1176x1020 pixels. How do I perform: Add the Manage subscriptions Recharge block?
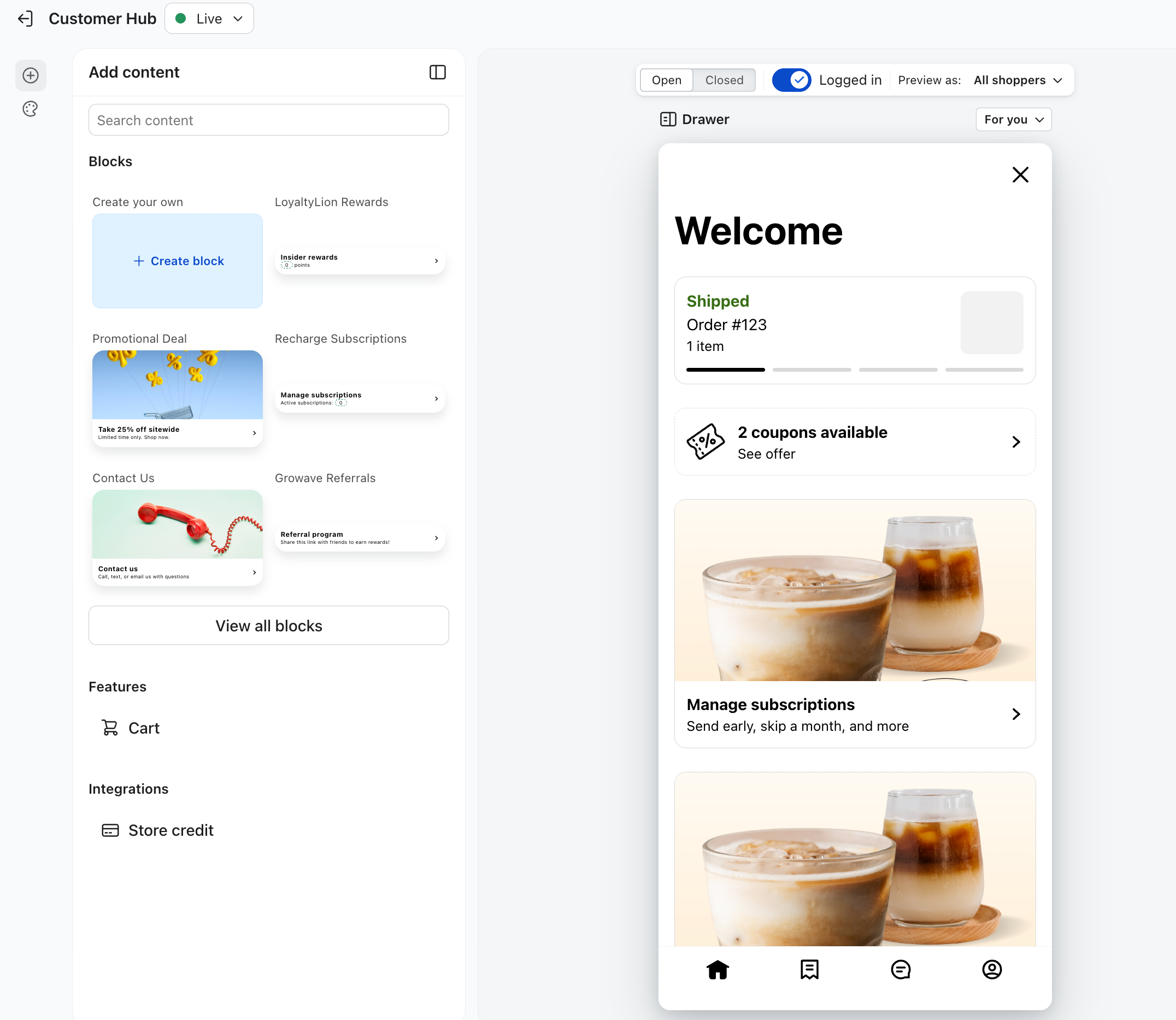pos(360,398)
